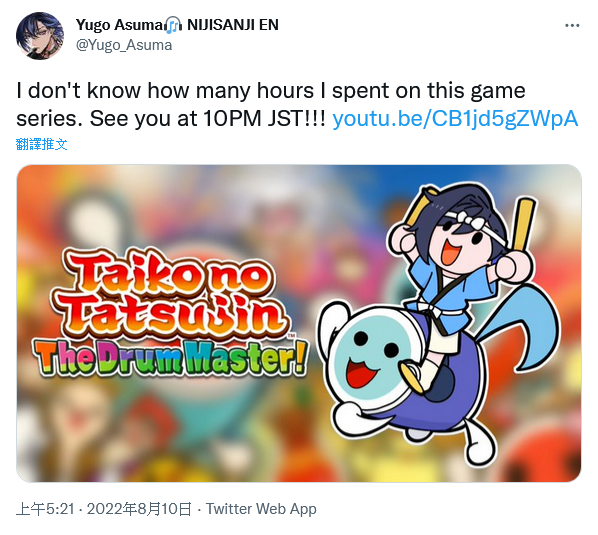Open the youtu.be/CB1jd5gZWpA link
598x535 pixels.
(455, 119)
